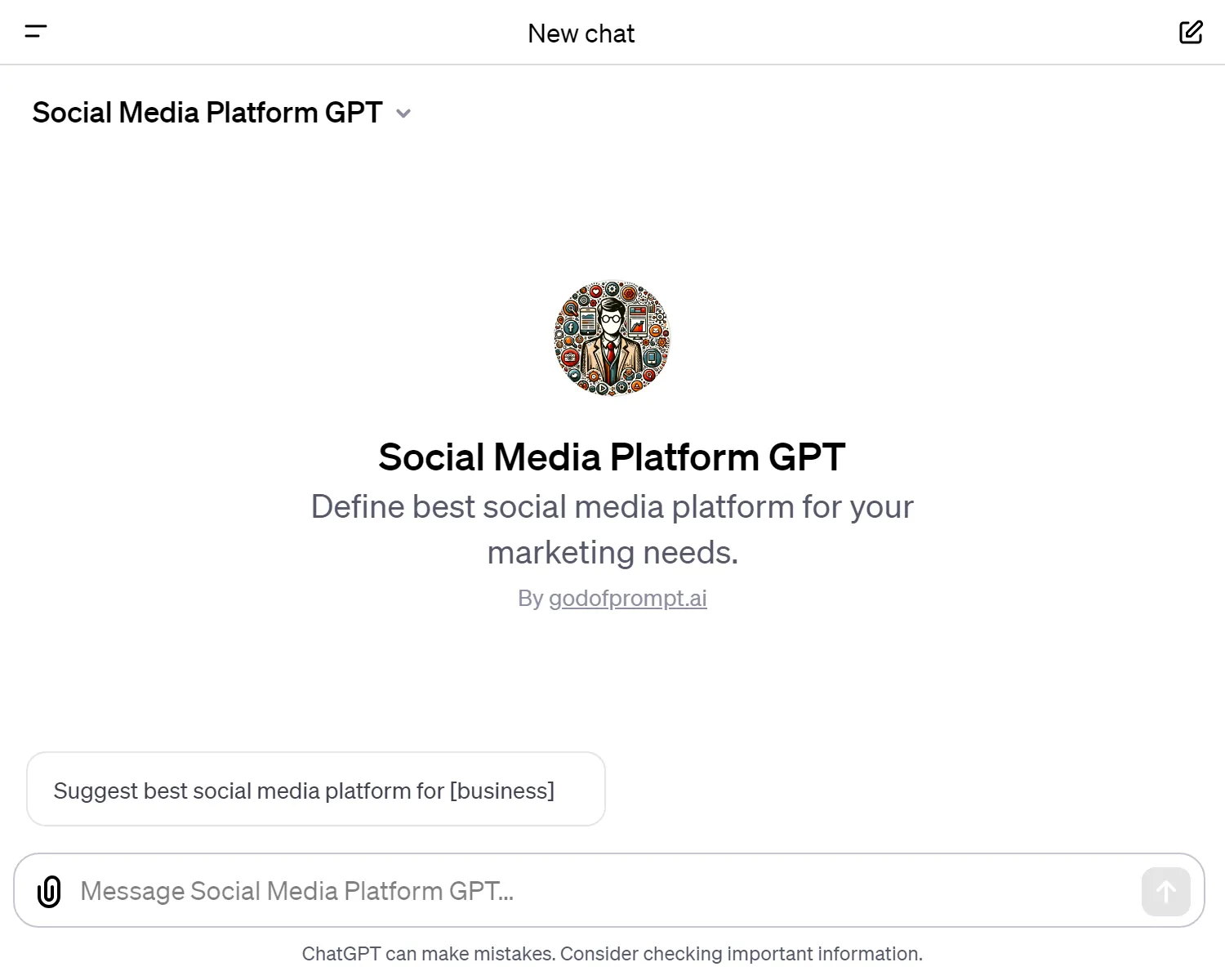Image resolution: width=1225 pixels, height=980 pixels.
Task: Click the hamburger icon at top left
Action: pyautogui.click(x=36, y=32)
